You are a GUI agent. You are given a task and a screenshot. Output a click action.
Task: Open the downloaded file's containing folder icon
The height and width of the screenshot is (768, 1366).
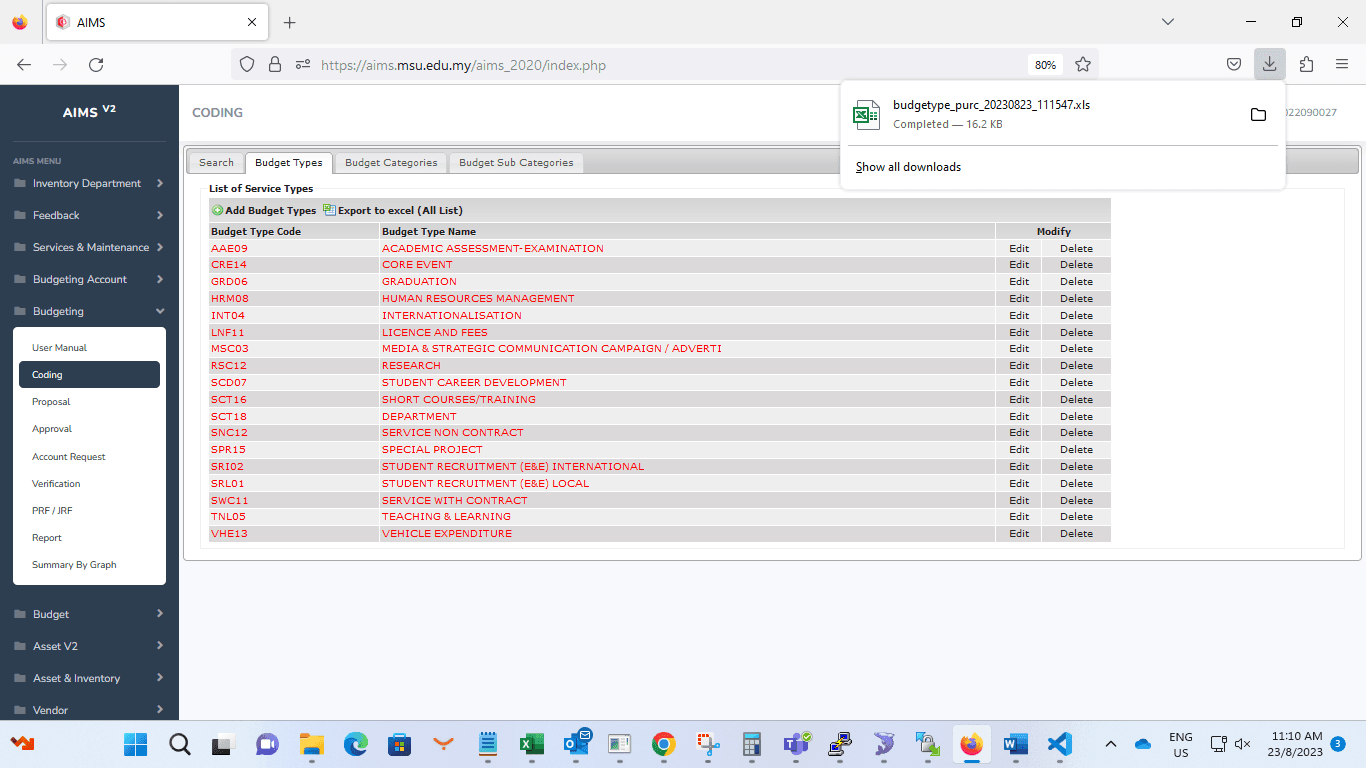pyautogui.click(x=1258, y=115)
